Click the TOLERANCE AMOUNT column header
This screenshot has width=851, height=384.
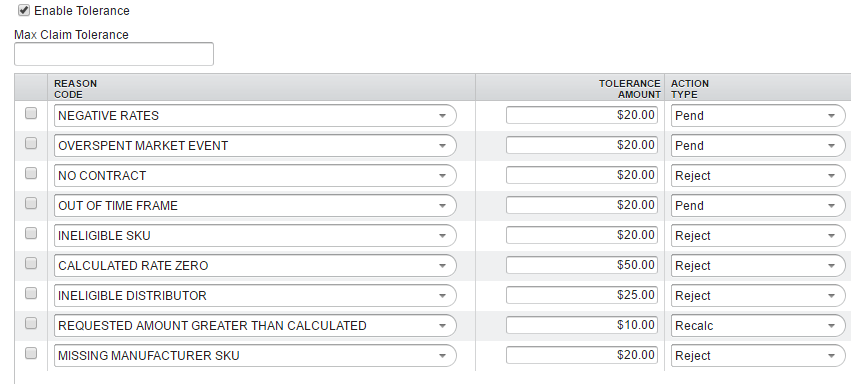point(630,89)
